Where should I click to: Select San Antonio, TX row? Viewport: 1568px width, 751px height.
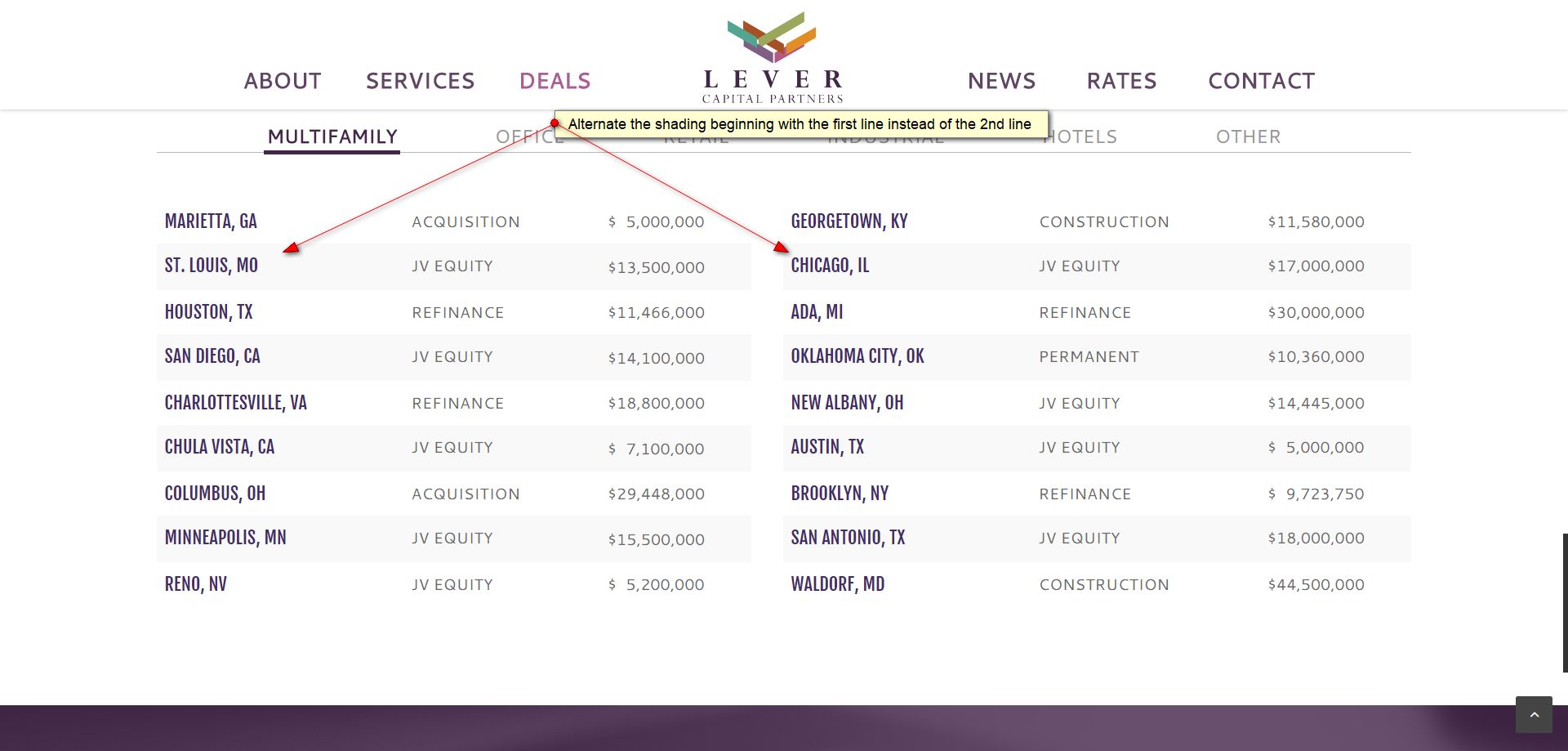click(1097, 539)
